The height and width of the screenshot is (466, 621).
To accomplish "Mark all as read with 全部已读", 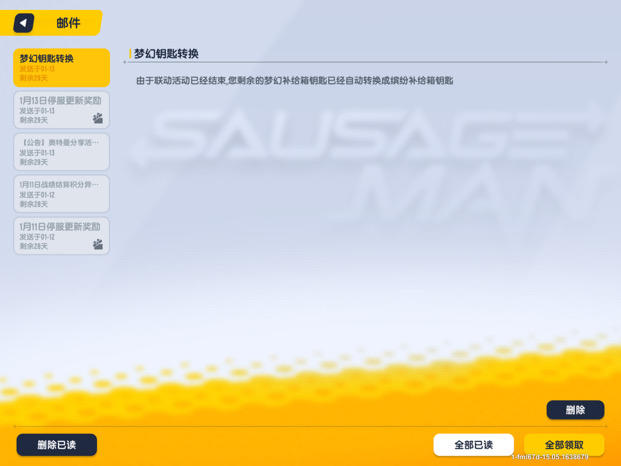I will (474, 445).
